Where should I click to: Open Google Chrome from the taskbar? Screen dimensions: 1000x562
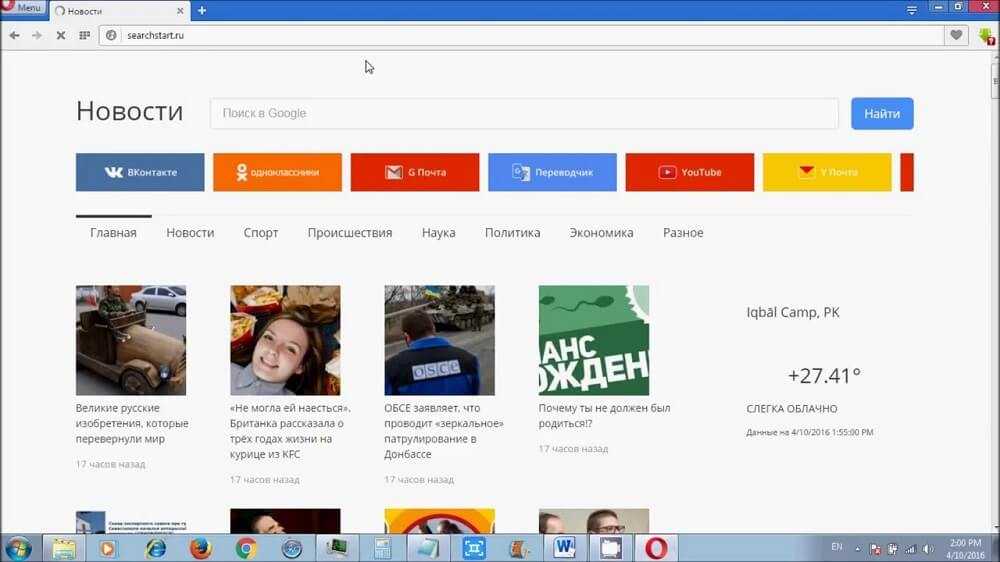pyautogui.click(x=246, y=548)
